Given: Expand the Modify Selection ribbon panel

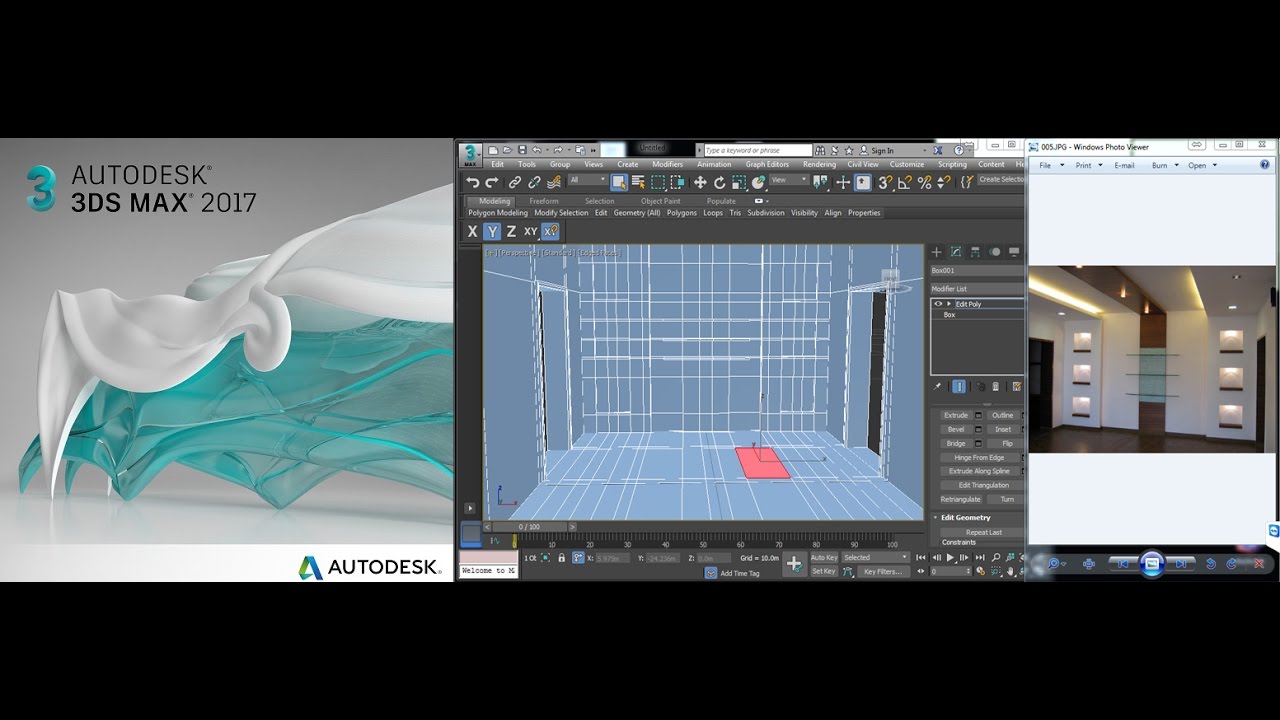Looking at the screenshot, I should click(x=561, y=213).
